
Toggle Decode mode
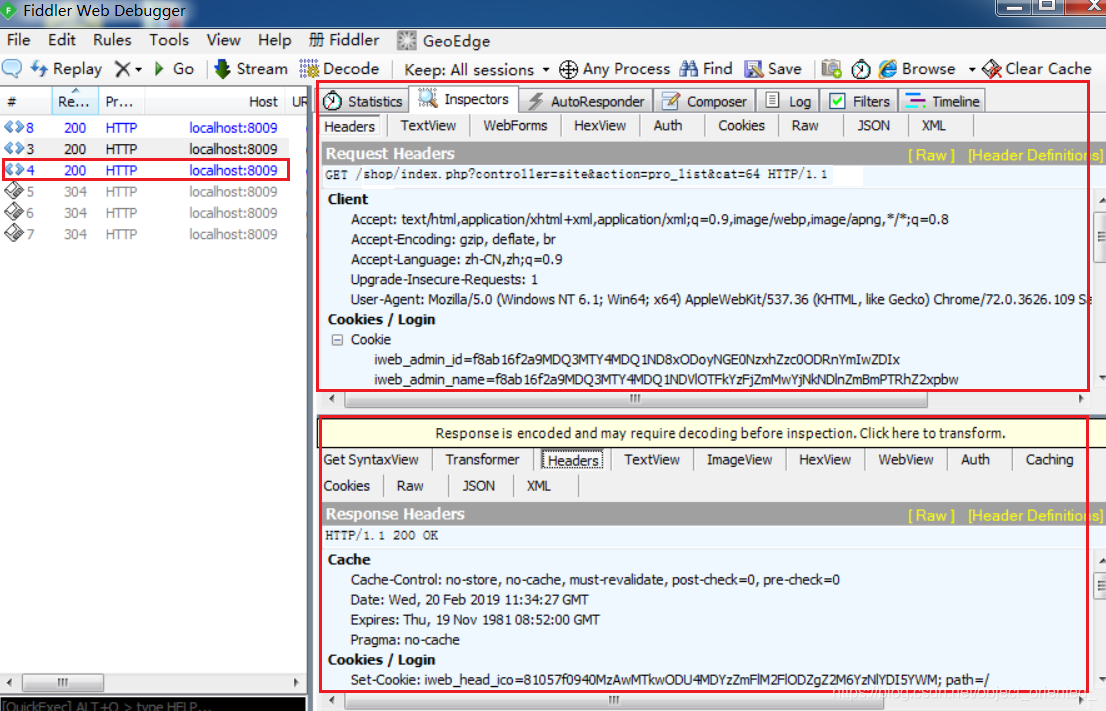click(x=340, y=68)
